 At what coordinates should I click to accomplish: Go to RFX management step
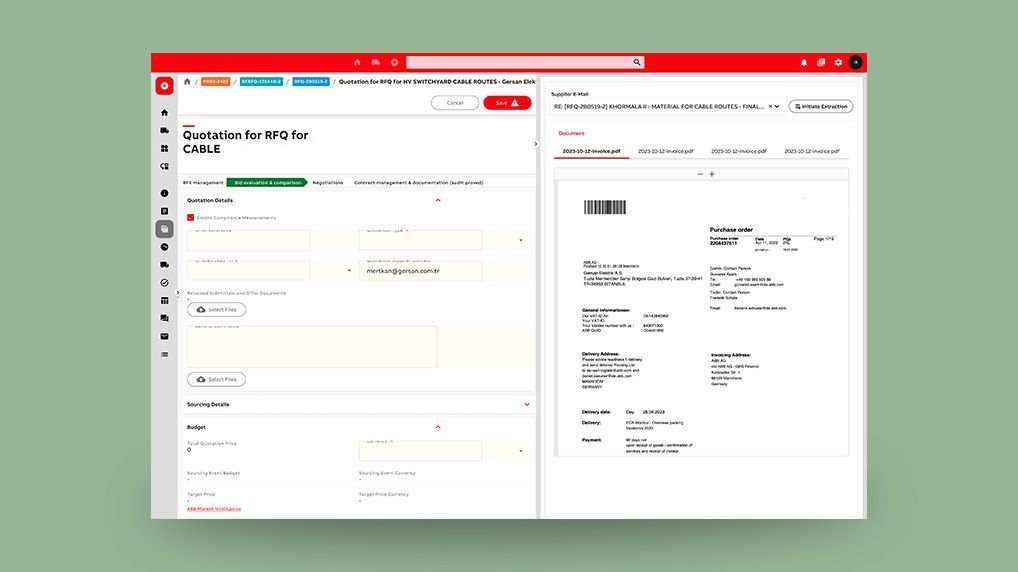click(203, 182)
